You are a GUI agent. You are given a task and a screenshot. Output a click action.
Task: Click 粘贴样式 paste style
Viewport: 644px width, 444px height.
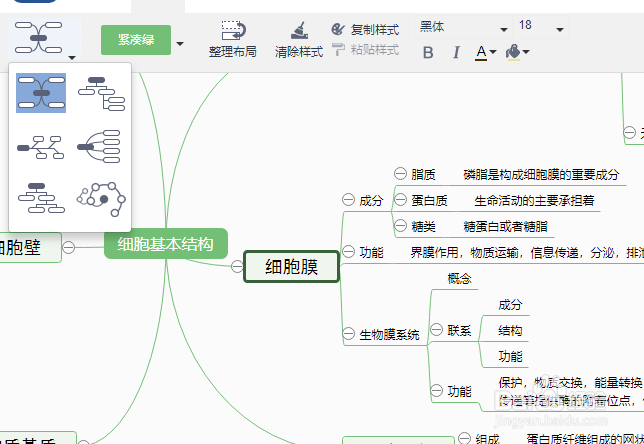[x=365, y=50]
